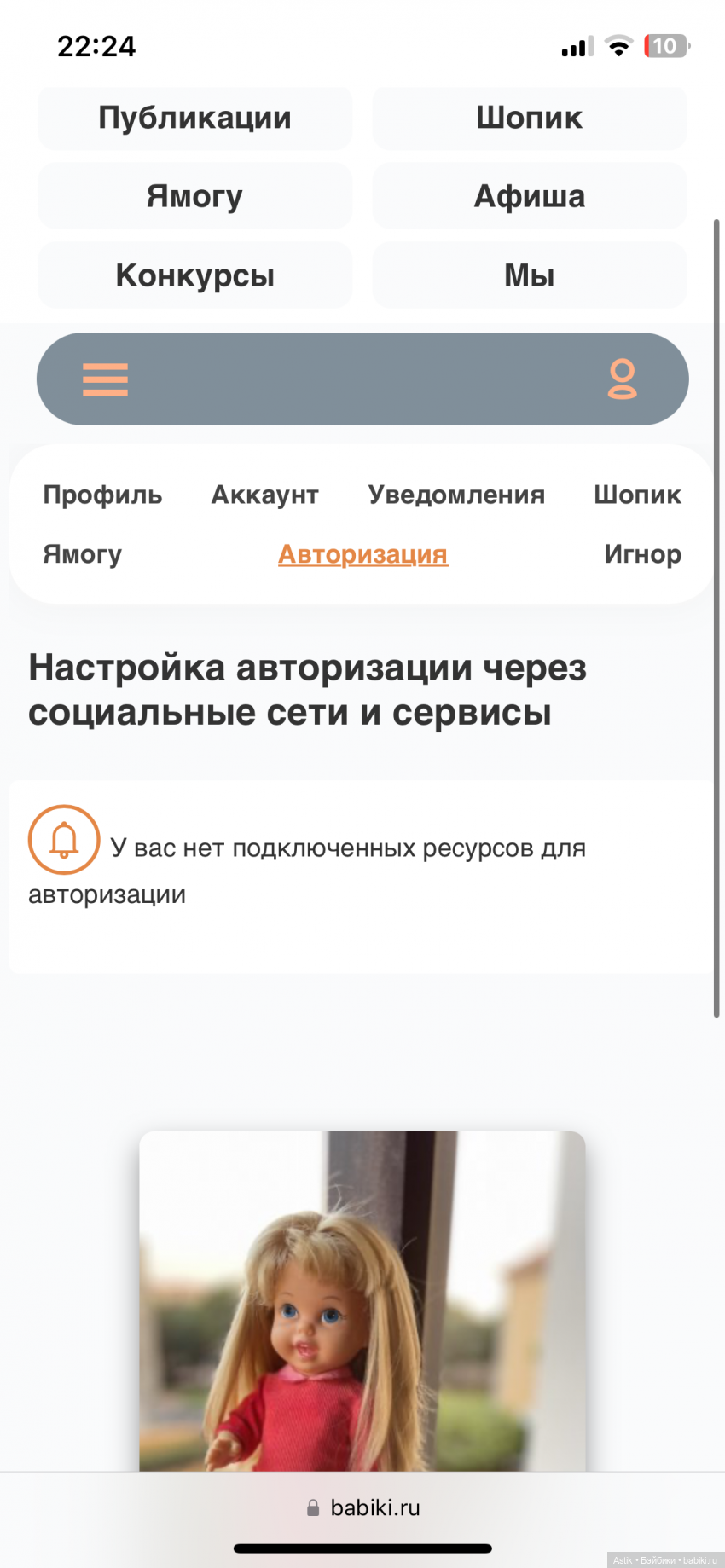Open the Мы section
This screenshot has height=1568, width=725.
pos(530,275)
